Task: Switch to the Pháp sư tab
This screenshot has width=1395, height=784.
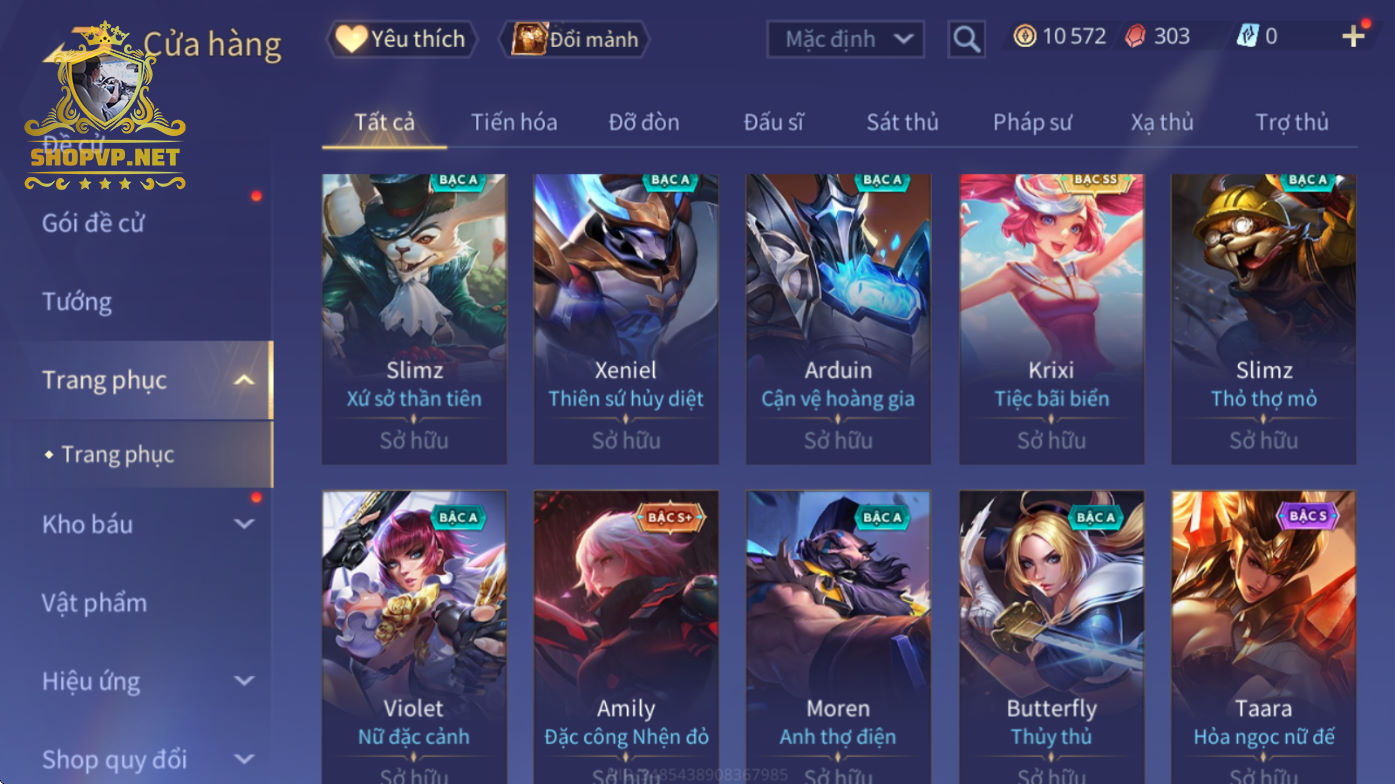Action: click(x=1032, y=122)
